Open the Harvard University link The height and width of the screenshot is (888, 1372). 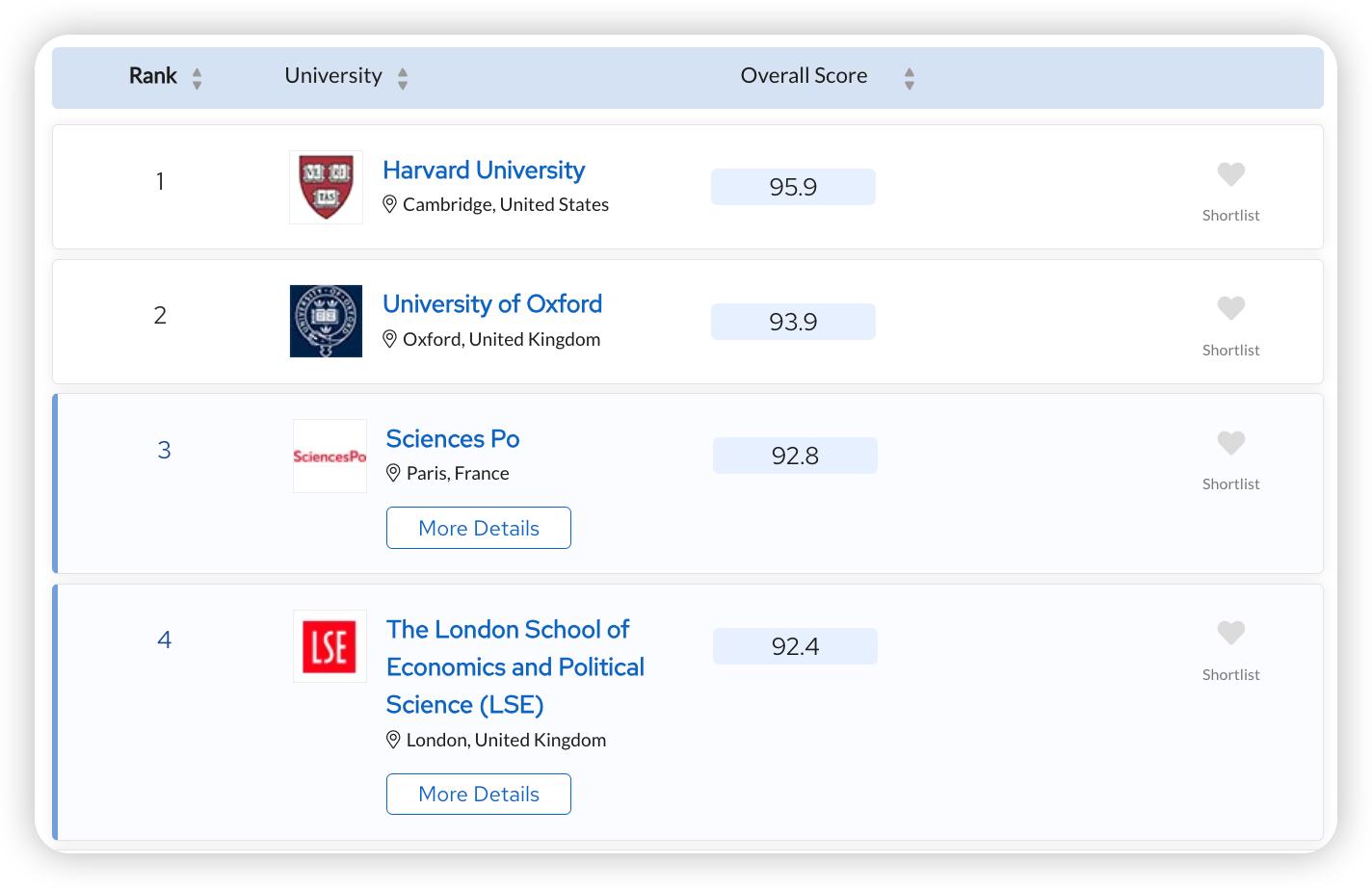click(484, 170)
